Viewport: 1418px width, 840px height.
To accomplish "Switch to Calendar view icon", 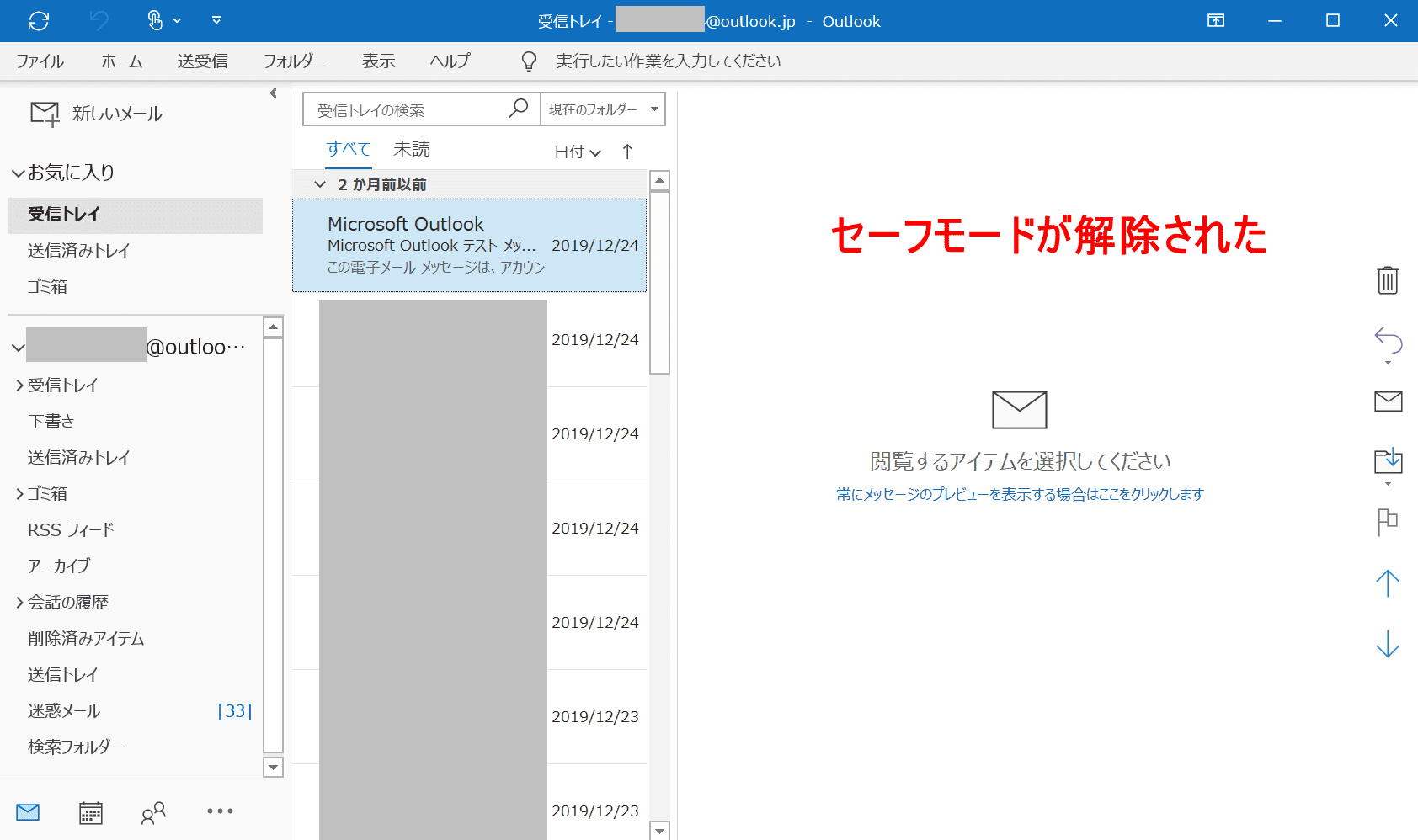I will [91, 812].
